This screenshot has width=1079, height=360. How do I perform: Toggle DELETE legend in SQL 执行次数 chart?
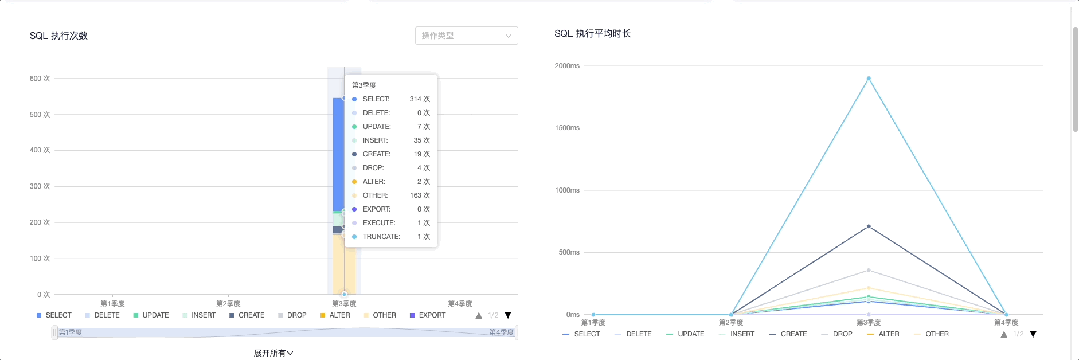(x=101, y=315)
